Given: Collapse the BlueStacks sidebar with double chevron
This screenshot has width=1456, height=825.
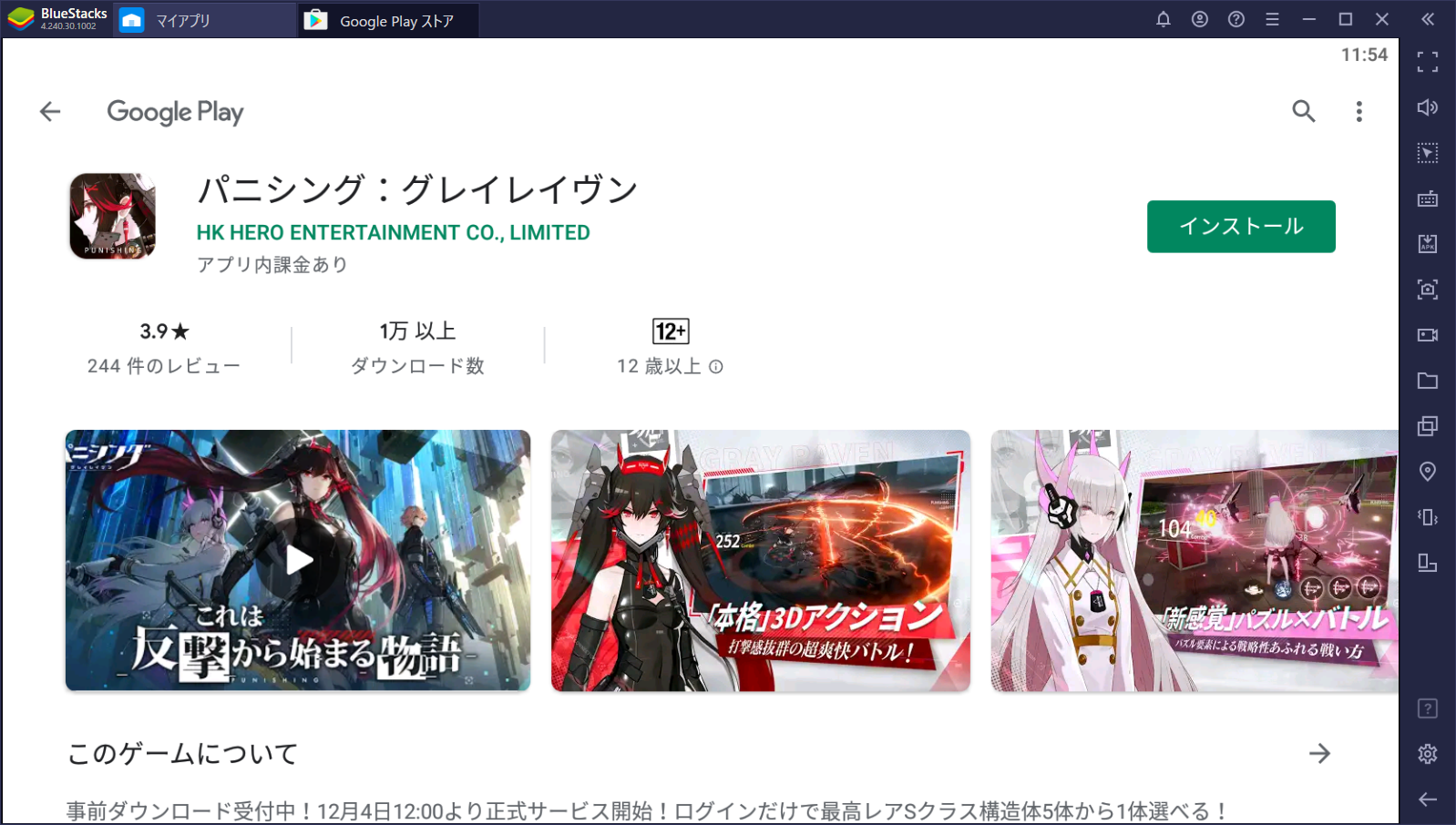Looking at the screenshot, I should coord(1428,19).
